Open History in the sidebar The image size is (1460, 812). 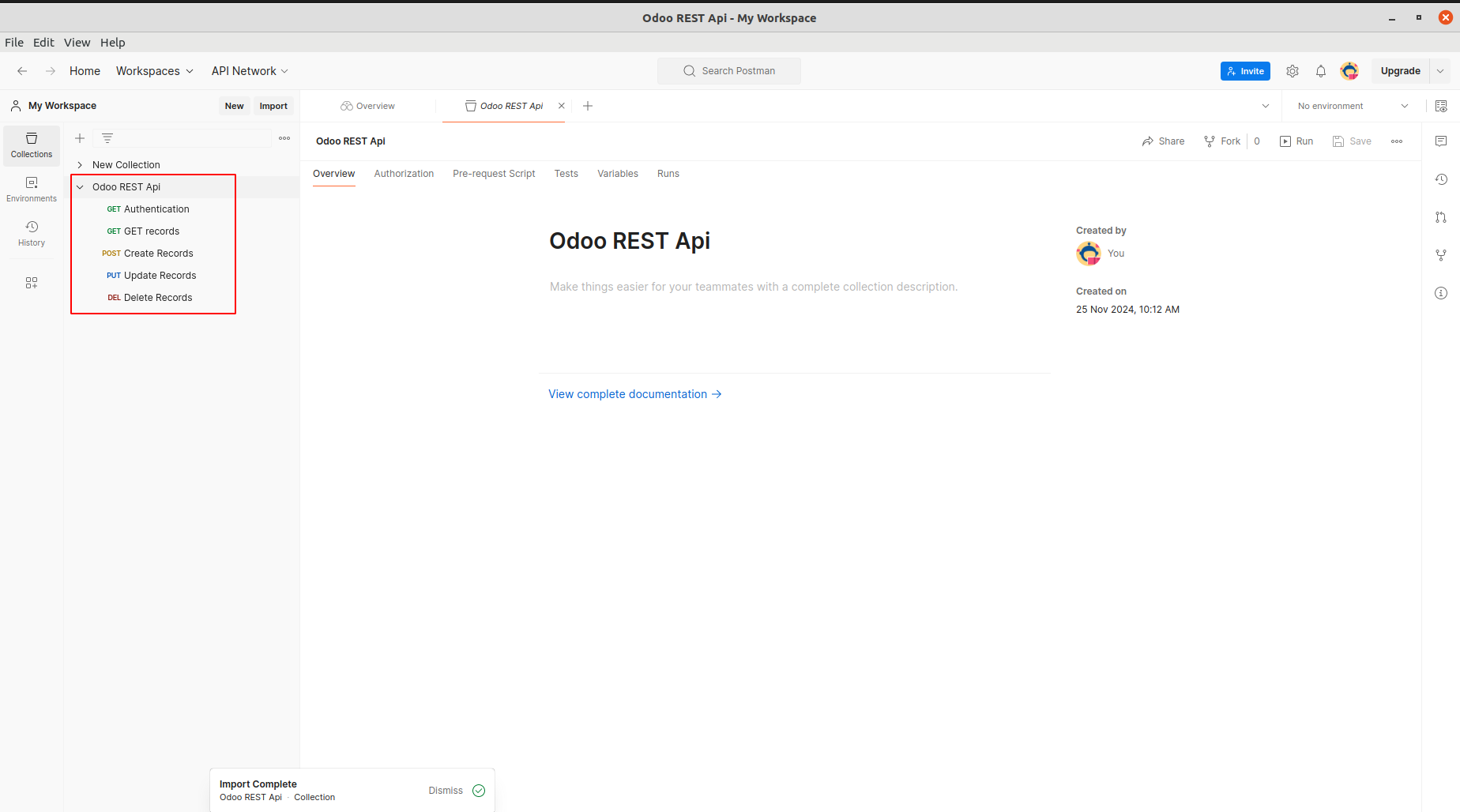(x=32, y=233)
